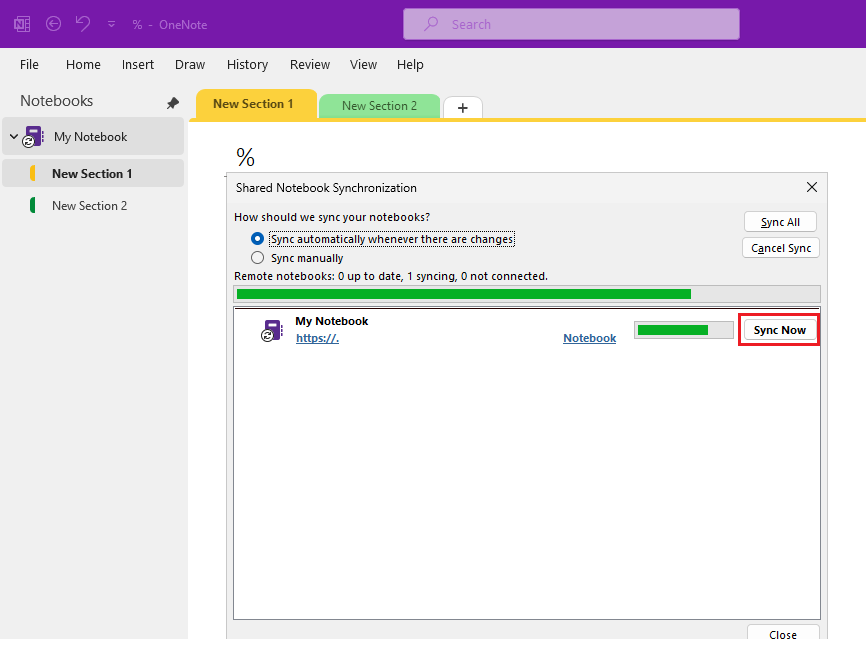Click the overall sync progress bar

527,294
